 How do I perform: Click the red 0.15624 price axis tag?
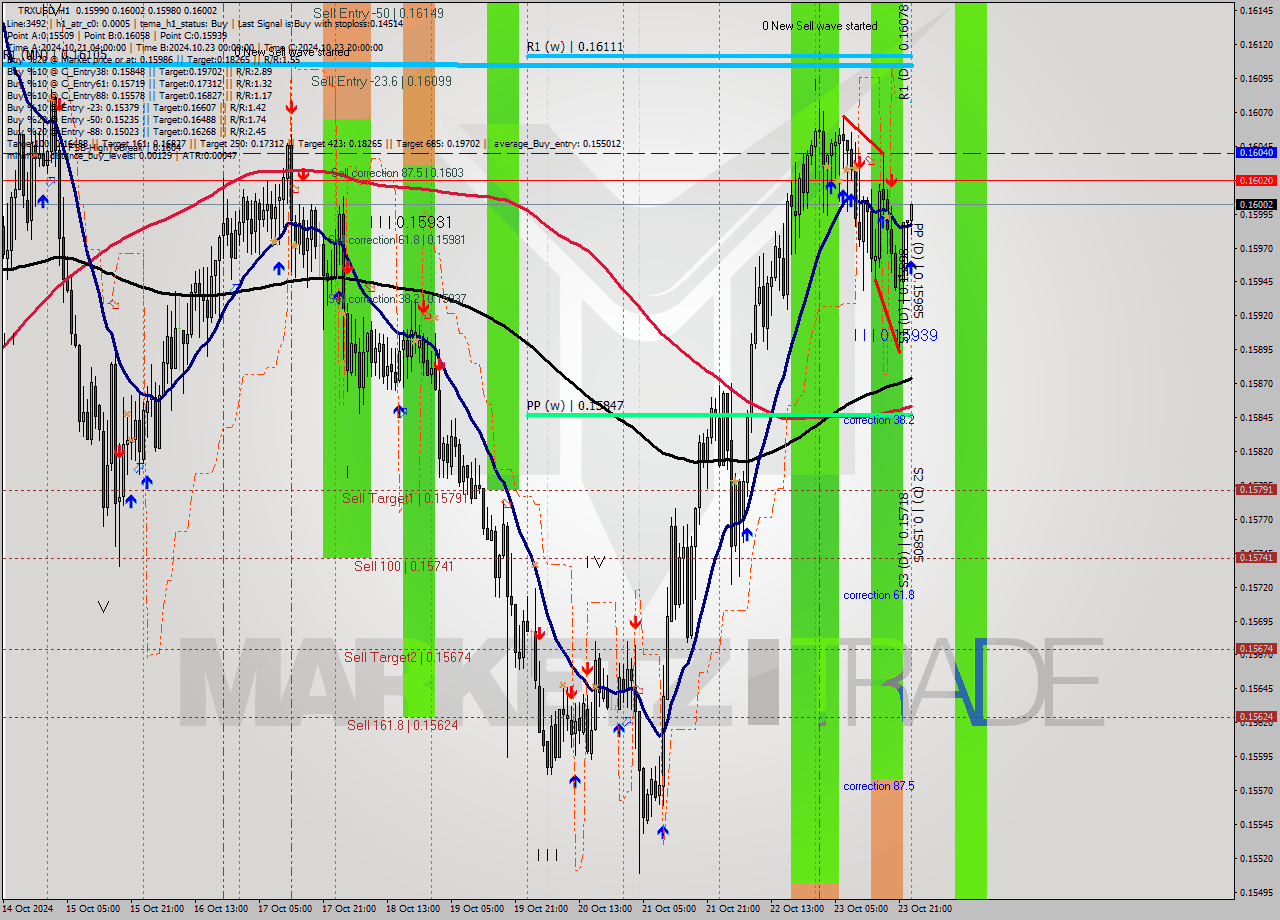tap(1256, 716)
